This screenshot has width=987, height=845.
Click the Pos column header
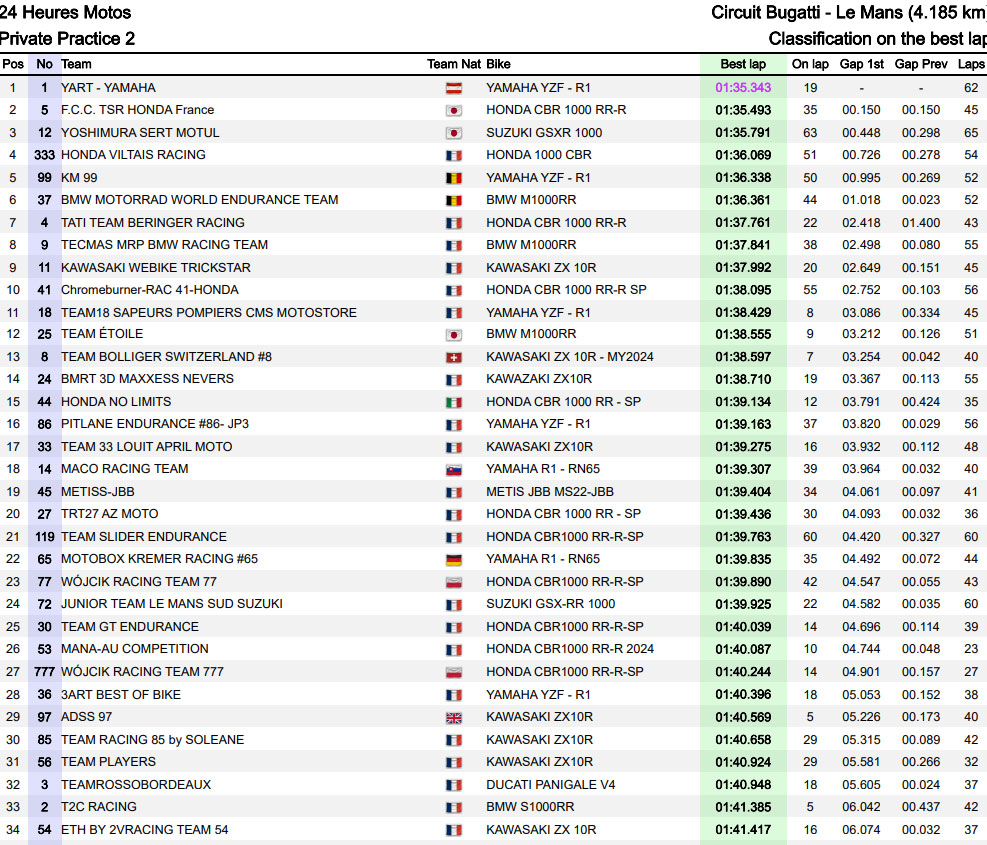click(13, 64)
